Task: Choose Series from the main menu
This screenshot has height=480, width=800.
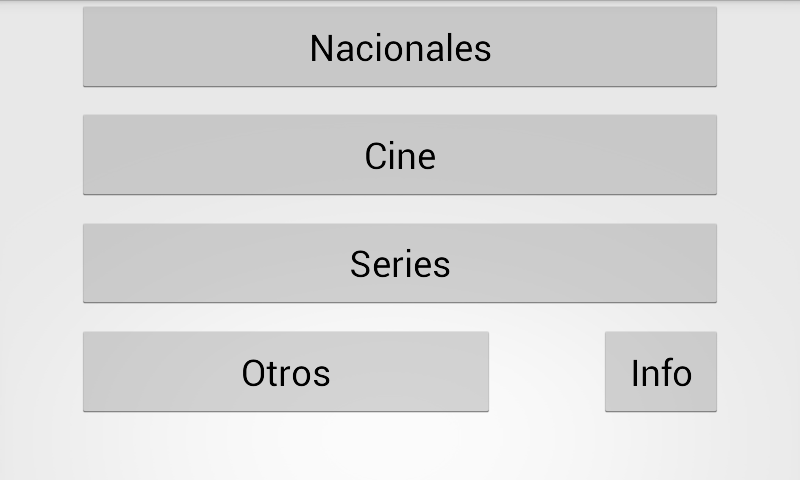Action: pos(400,263)
